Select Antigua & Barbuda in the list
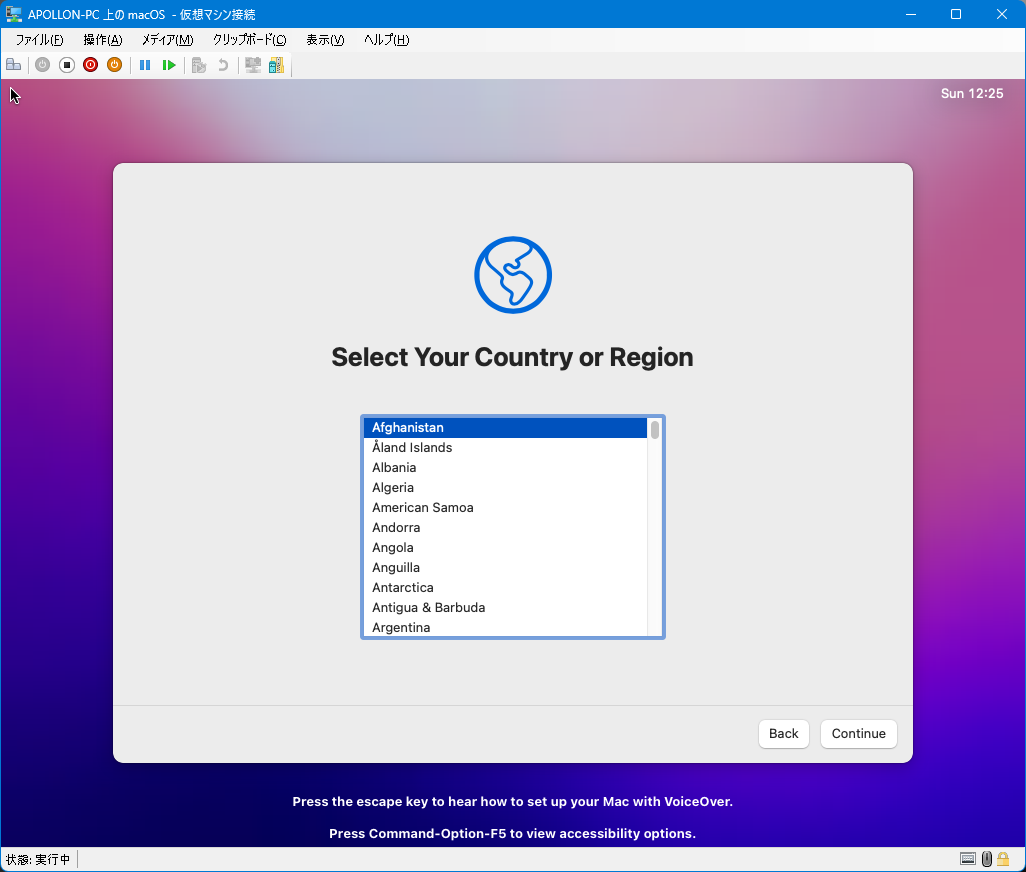 (x=505, y=608)
